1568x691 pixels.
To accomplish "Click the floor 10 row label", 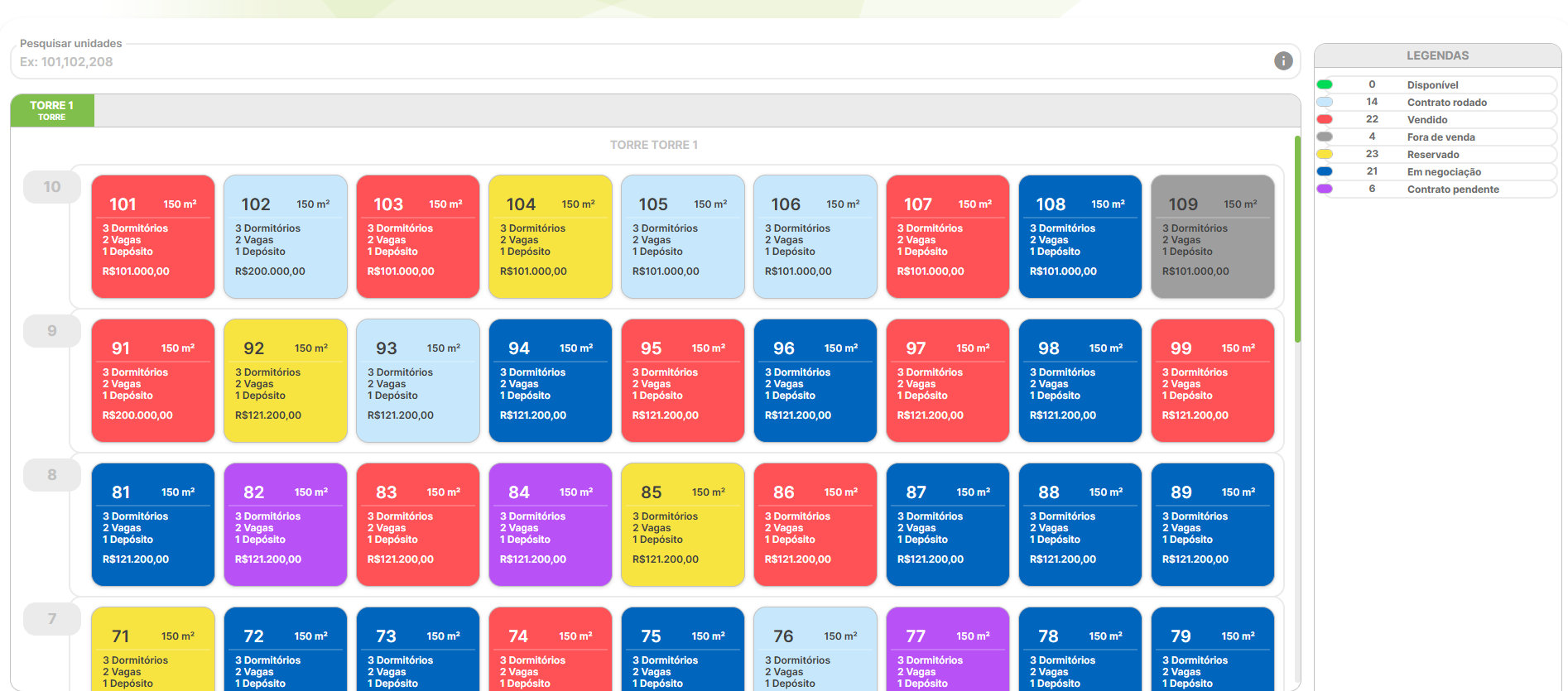I will 52,187.
